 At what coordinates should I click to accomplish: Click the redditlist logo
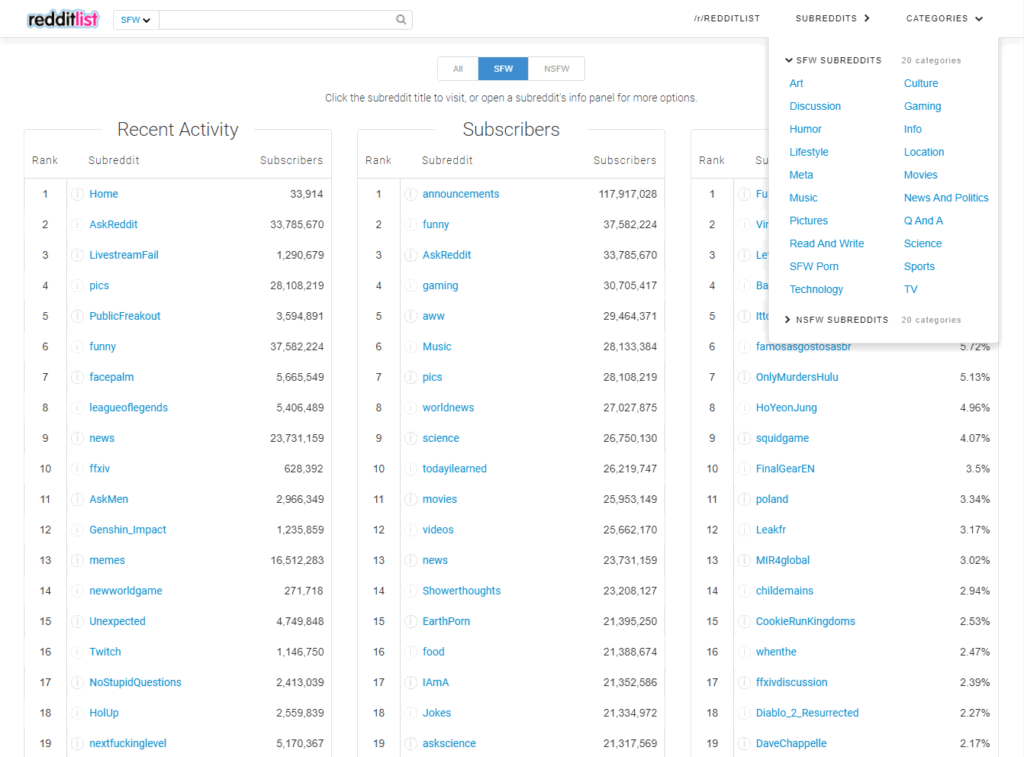(x=63, y=20)
